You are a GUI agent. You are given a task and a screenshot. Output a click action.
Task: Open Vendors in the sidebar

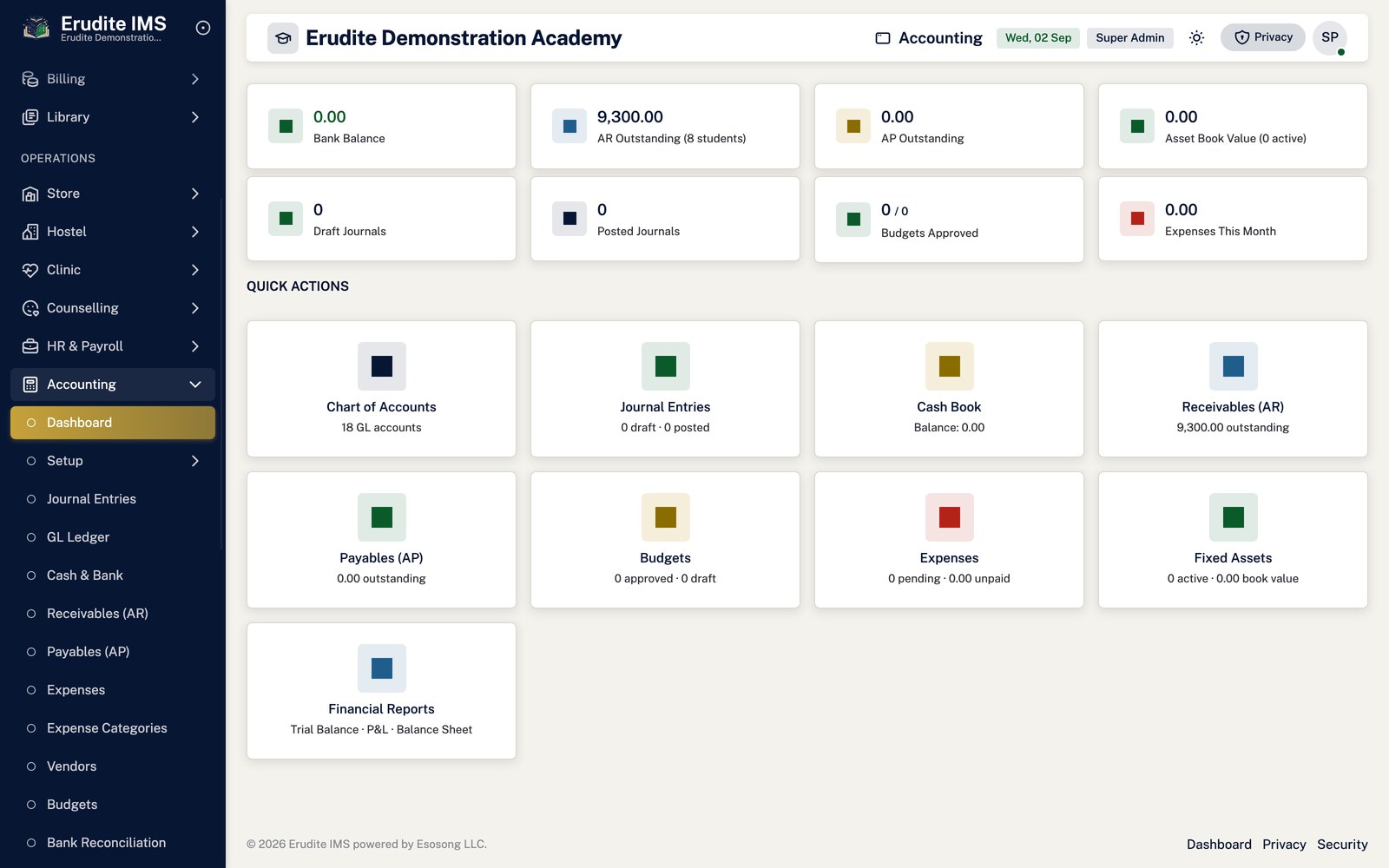click(113, 766)
